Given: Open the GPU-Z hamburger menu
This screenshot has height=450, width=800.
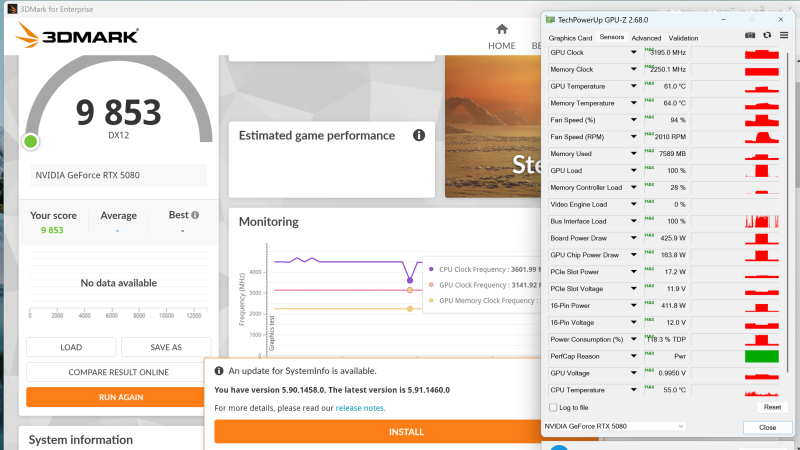Looking at the screenshot, I should (x=784, y=35).
